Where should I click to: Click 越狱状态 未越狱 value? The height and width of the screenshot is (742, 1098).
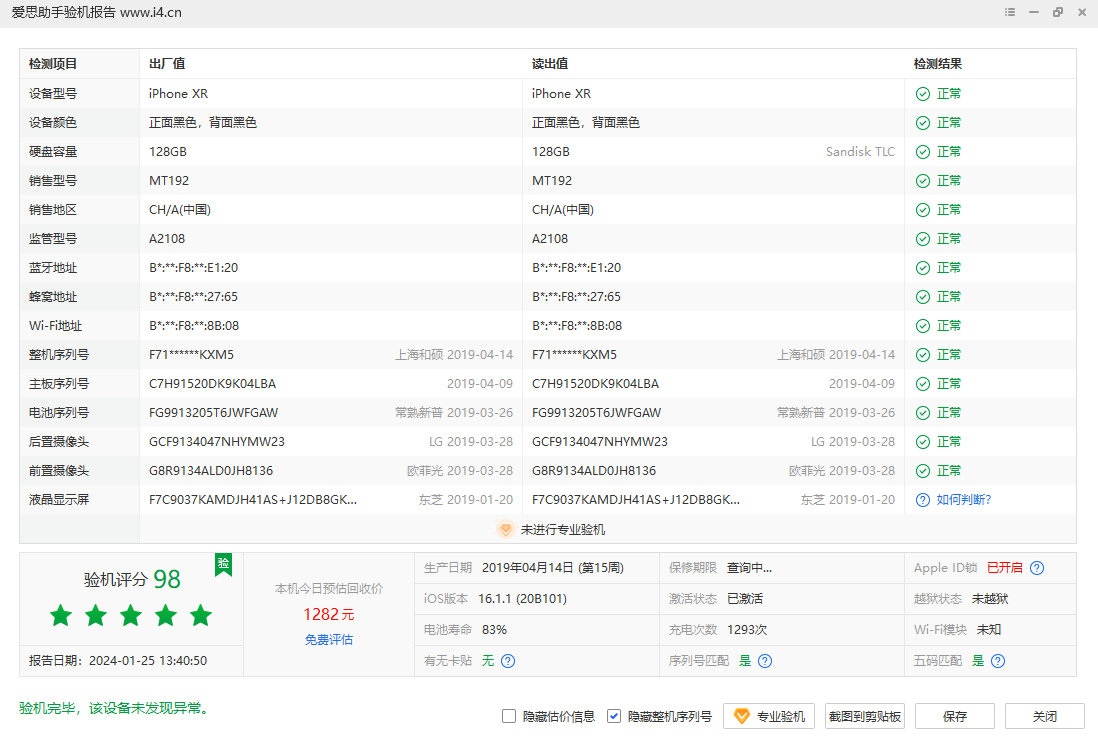pyautogui.click(x=990, y=598)
